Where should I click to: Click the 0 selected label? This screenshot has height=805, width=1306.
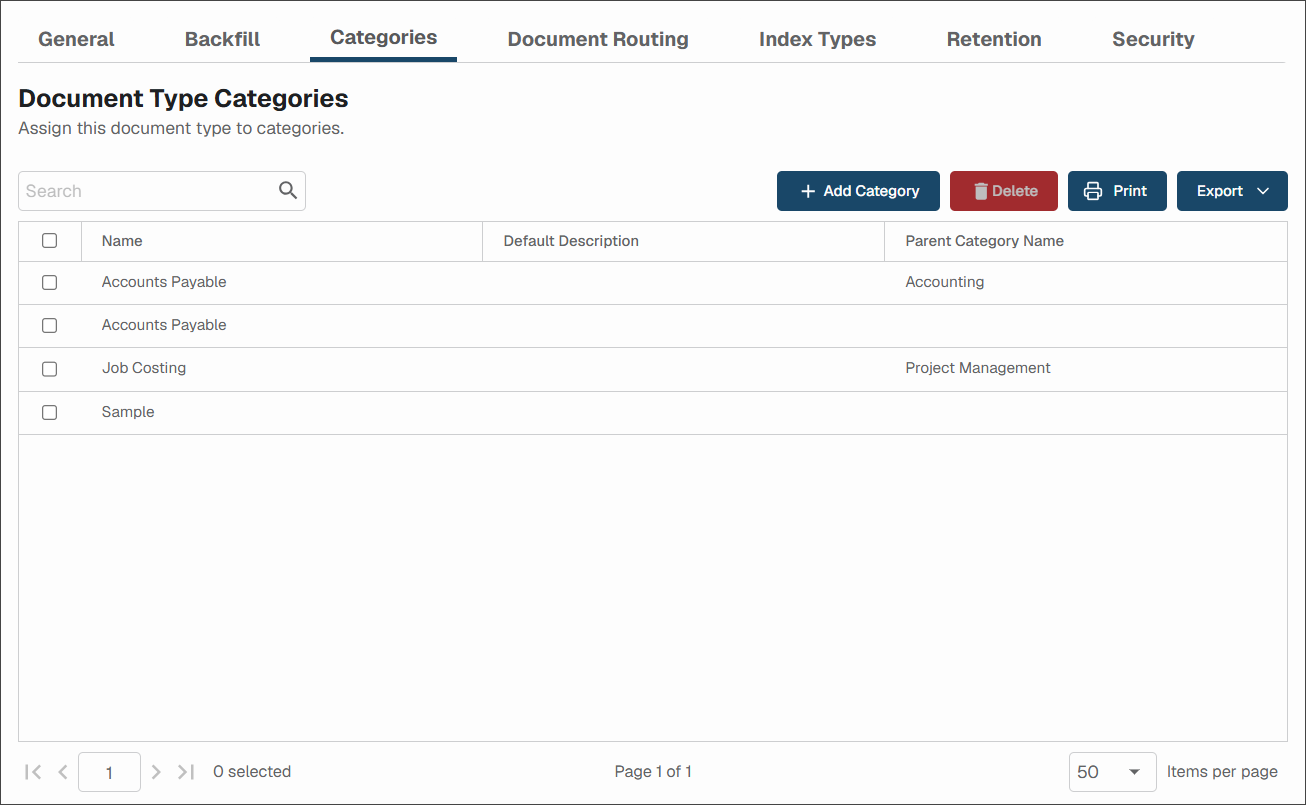click(x=252, y=772)
